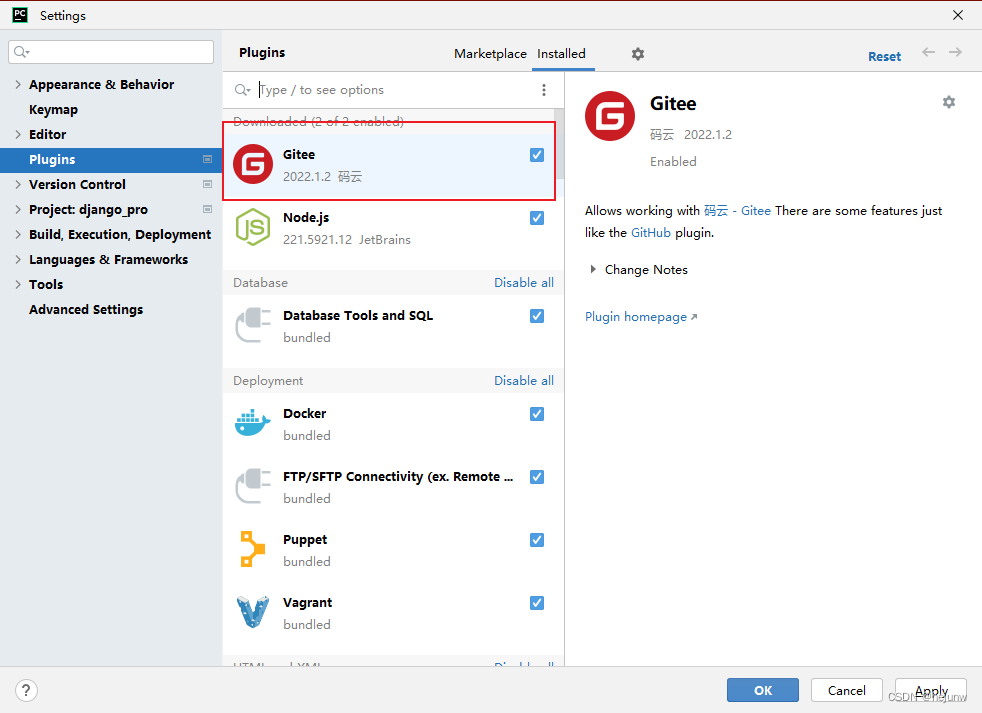Click the forward navigation arrow
Viewport: 982px width, 713px height.
955,53
